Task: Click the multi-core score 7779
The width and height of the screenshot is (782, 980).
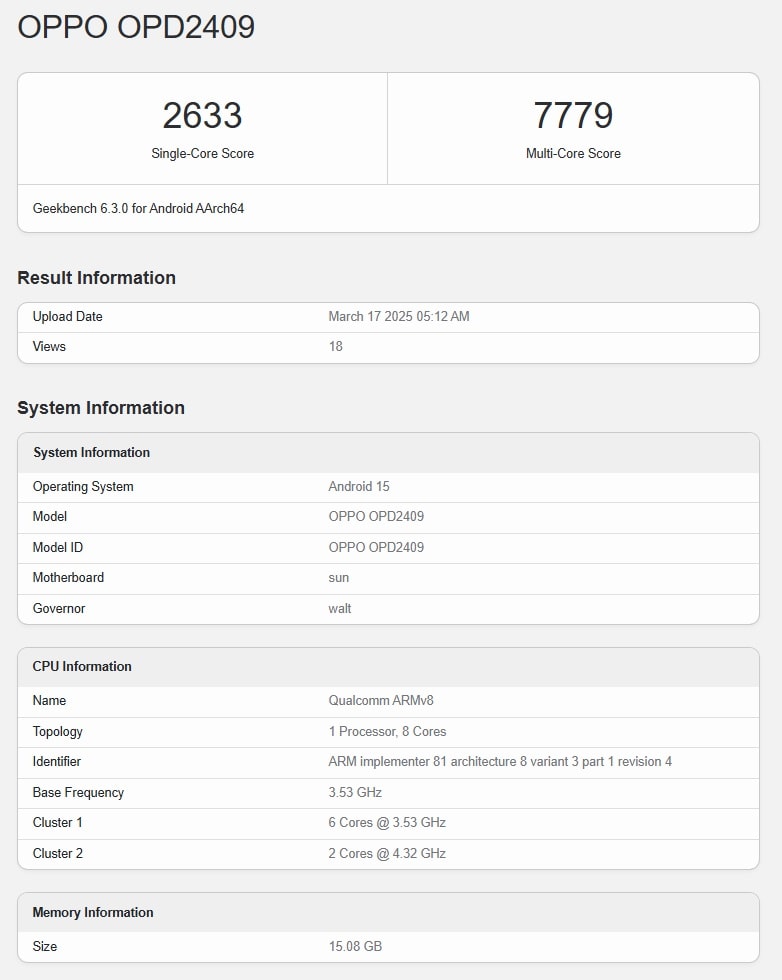Action: click(x=573, y=116)
